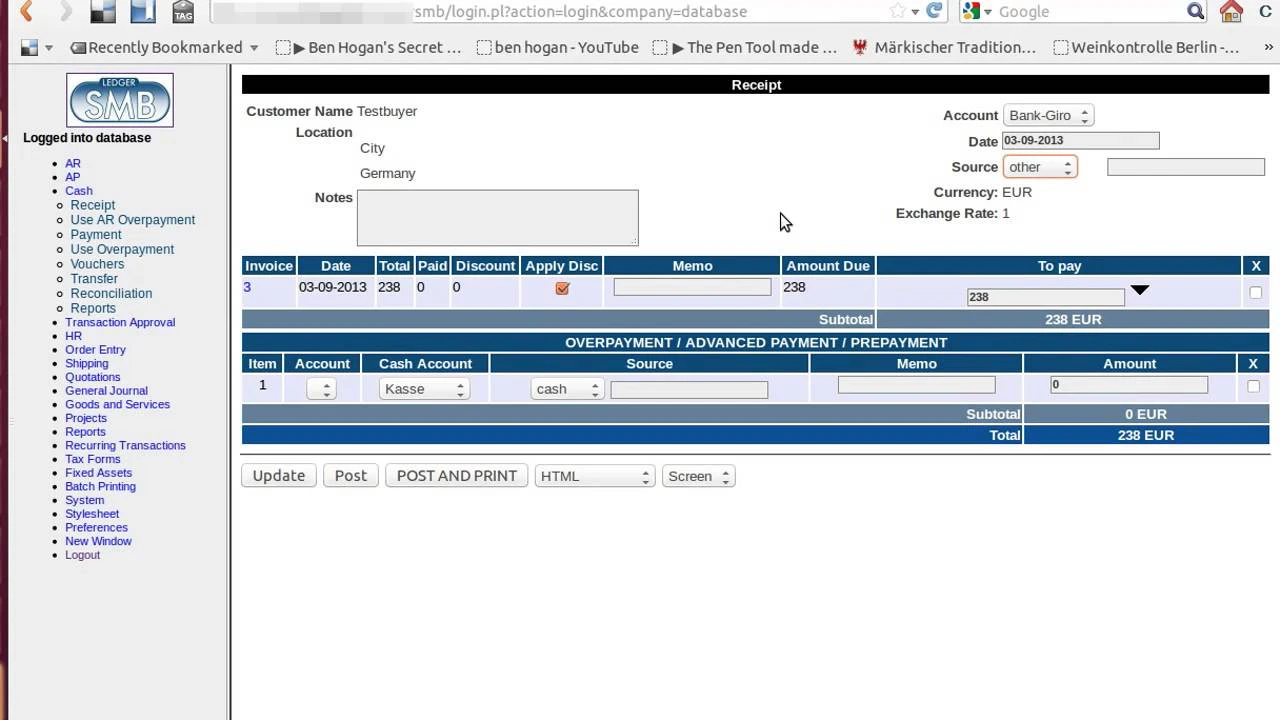Click the Date field showing 03-09-2013
The image size is (1280, 720).
click(1080, 141)
